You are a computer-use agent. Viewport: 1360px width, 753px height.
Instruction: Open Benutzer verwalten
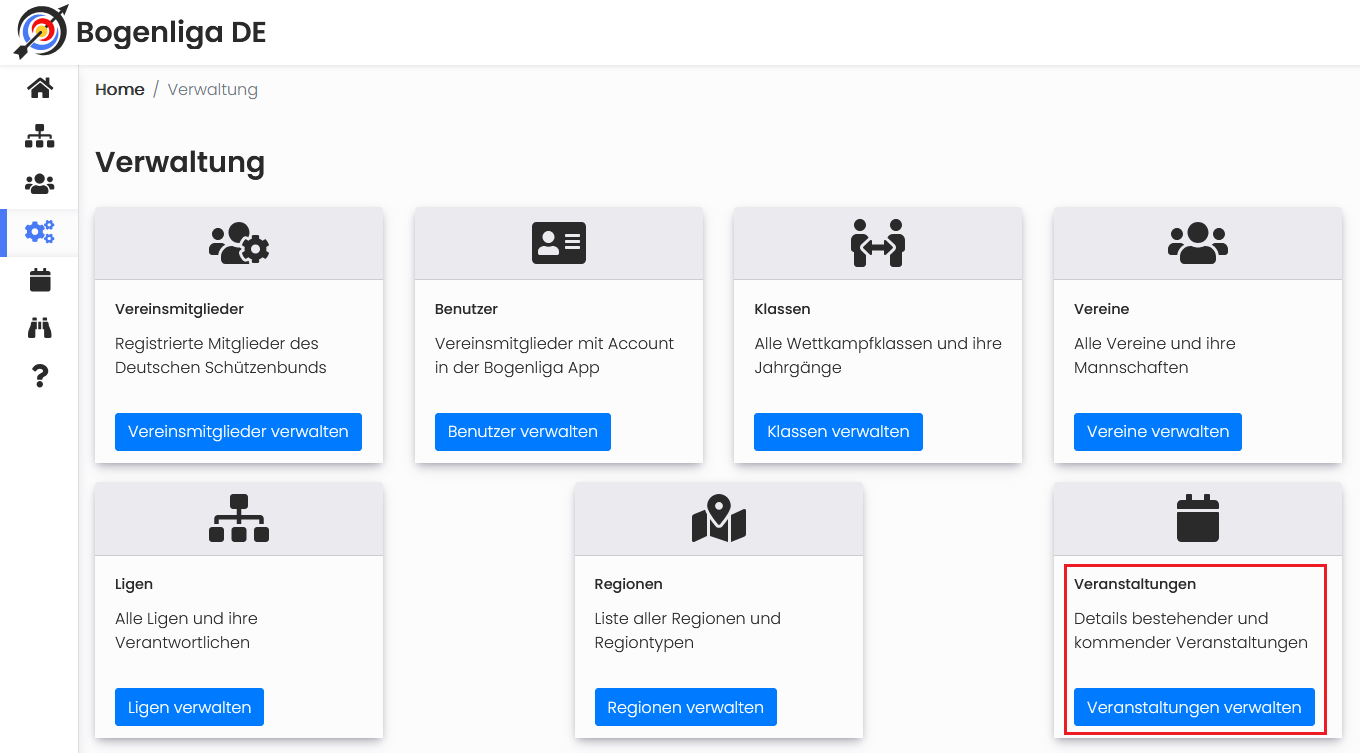(x=523, y=432)
